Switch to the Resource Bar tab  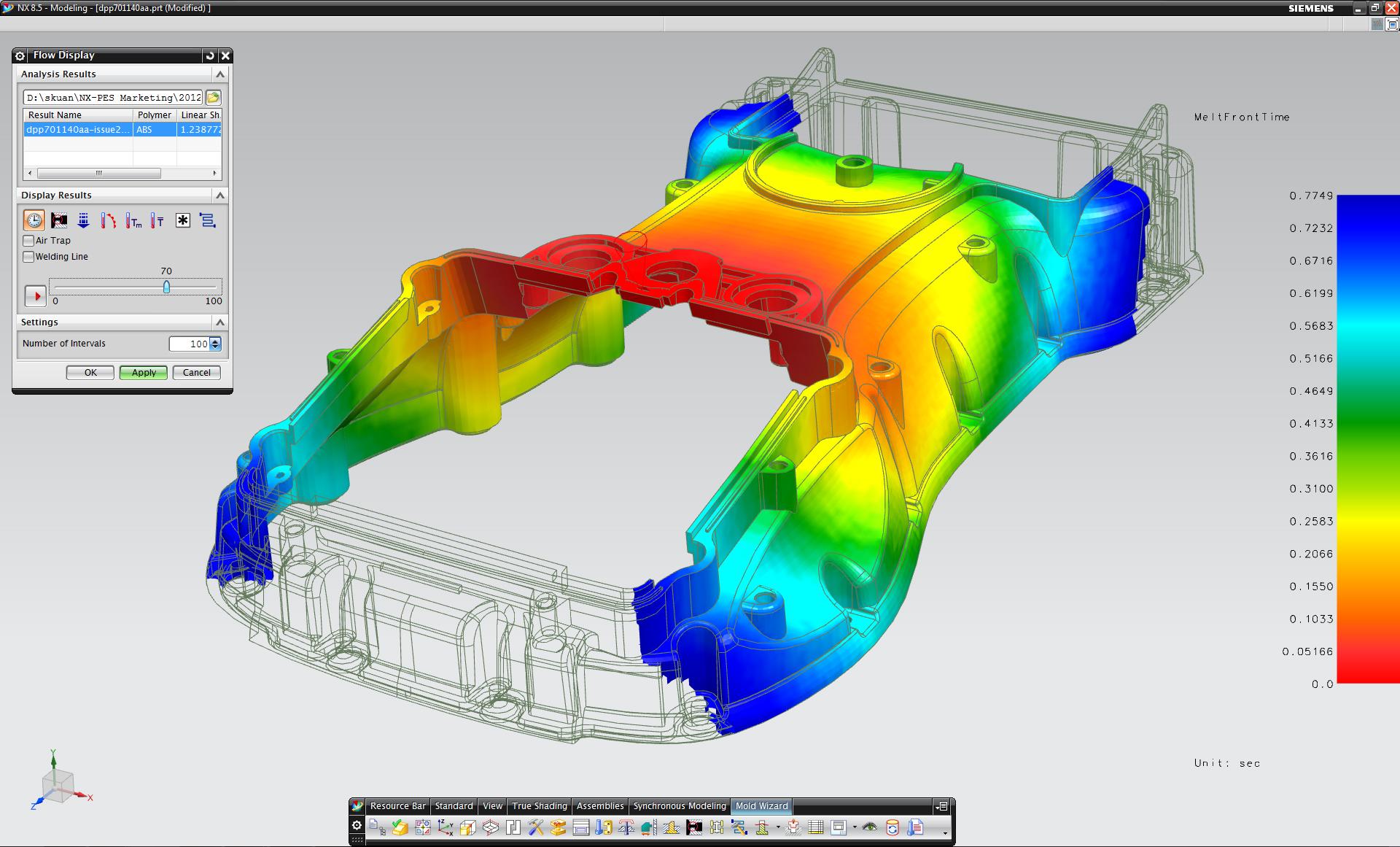pos(397,806)
